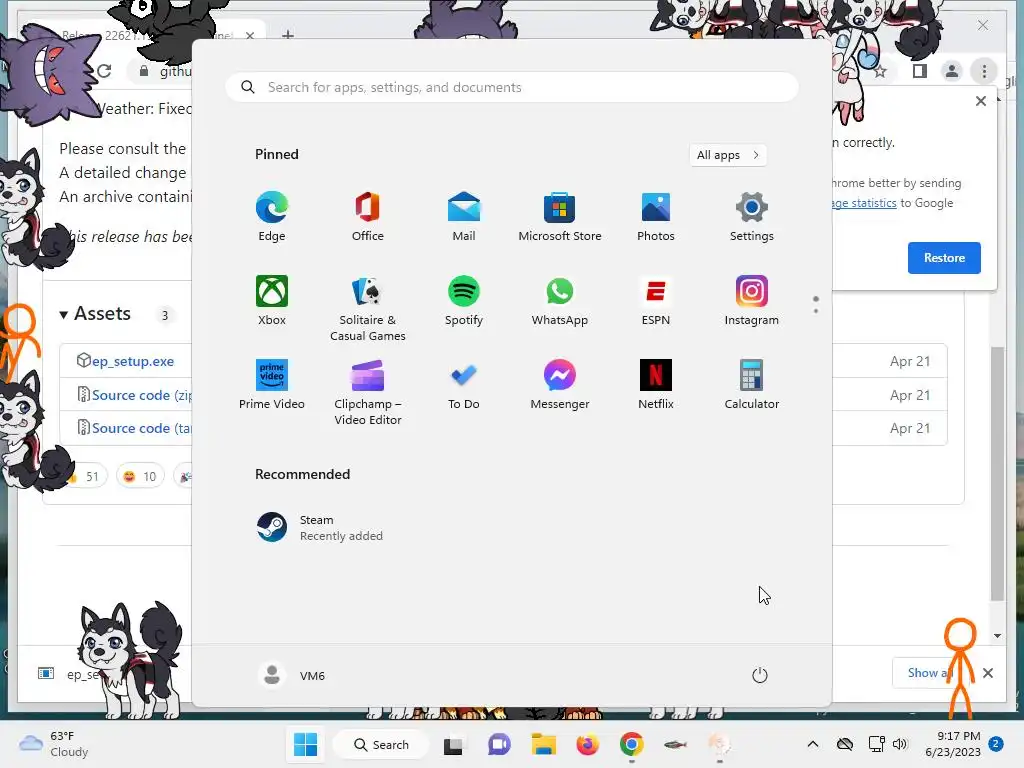The width and height of the screenshot is (1024, 768).
Task: Open the Instagram app
Action: point(752,301)
